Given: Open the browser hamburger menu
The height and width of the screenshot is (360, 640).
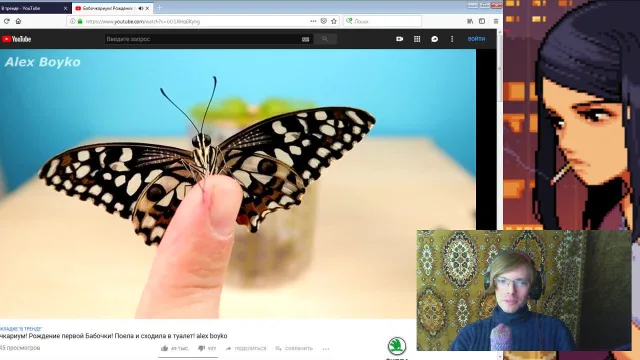Looking at the screenshot, I should tap(496, 21).
